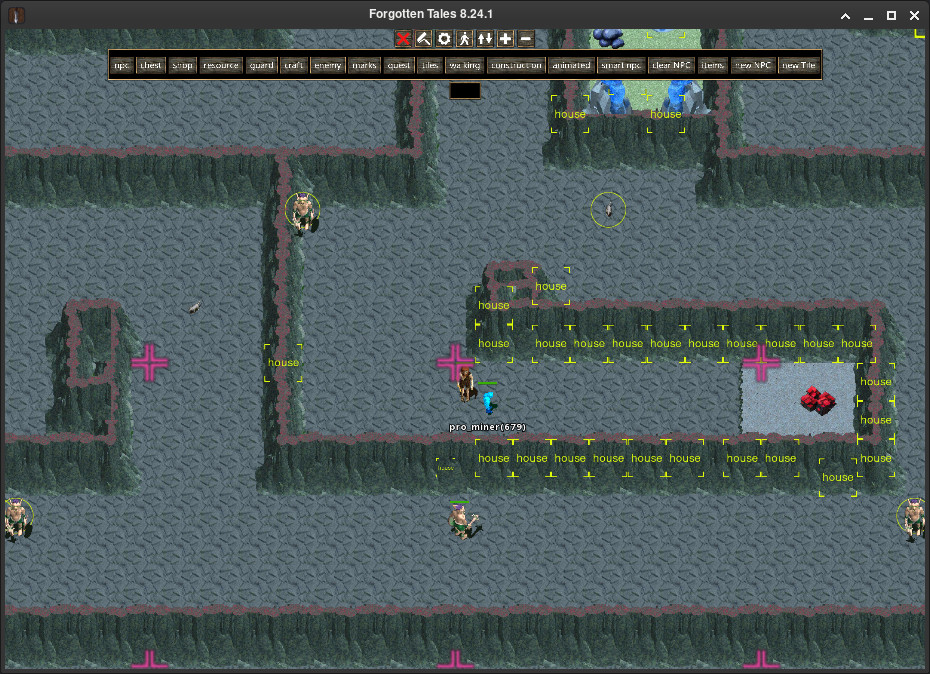The image size is (930, 674).
Task: Toggle the walking layer button
Action: point(464,66)
